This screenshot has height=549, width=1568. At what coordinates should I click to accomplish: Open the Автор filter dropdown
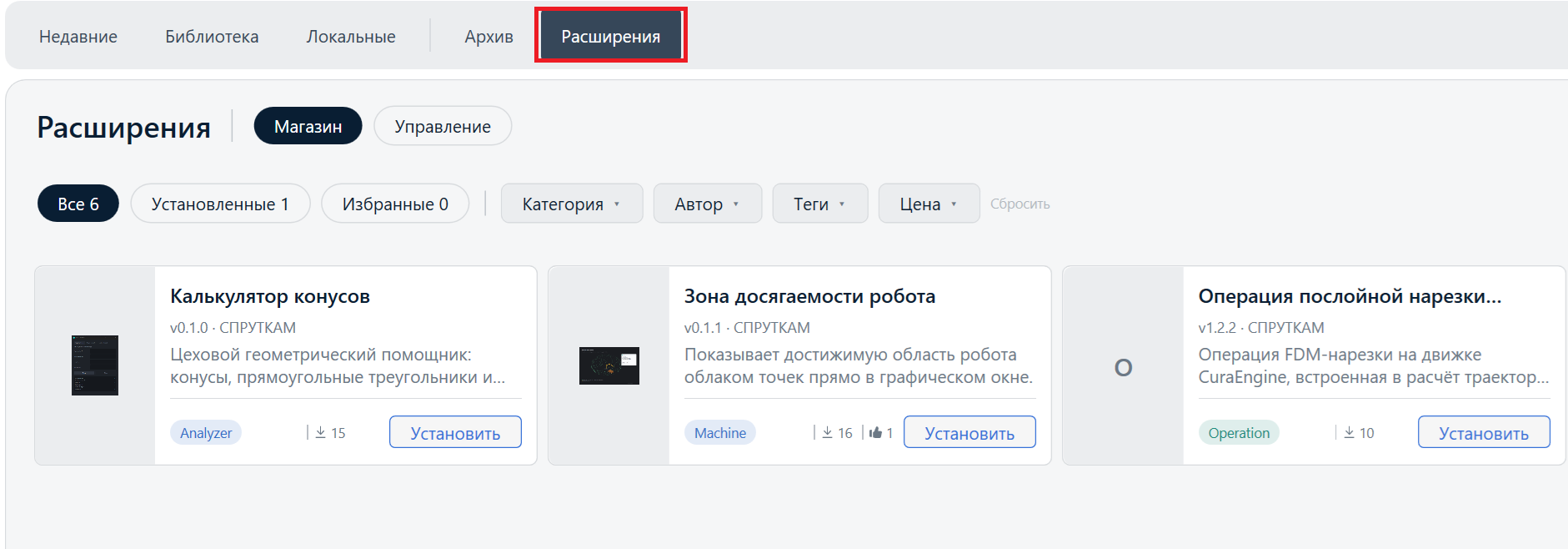click(708, 204)
